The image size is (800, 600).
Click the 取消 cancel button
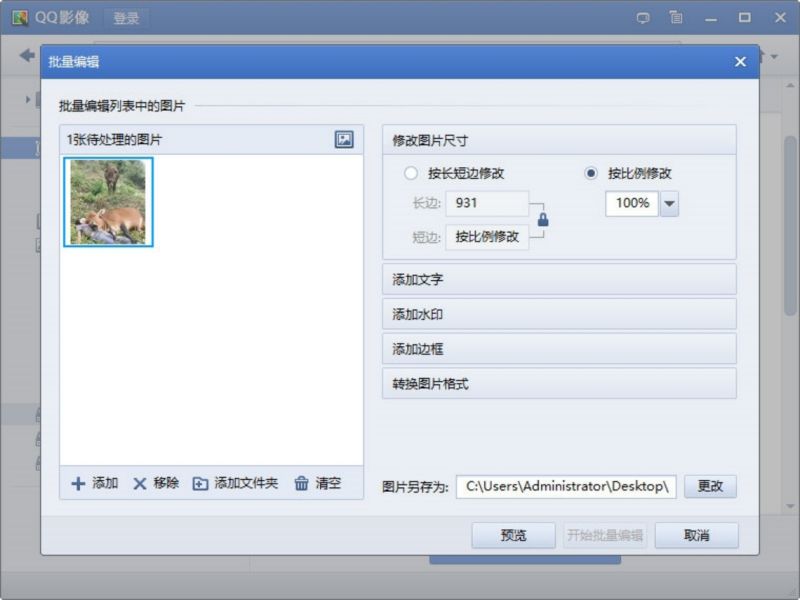(x=696, y=535)
